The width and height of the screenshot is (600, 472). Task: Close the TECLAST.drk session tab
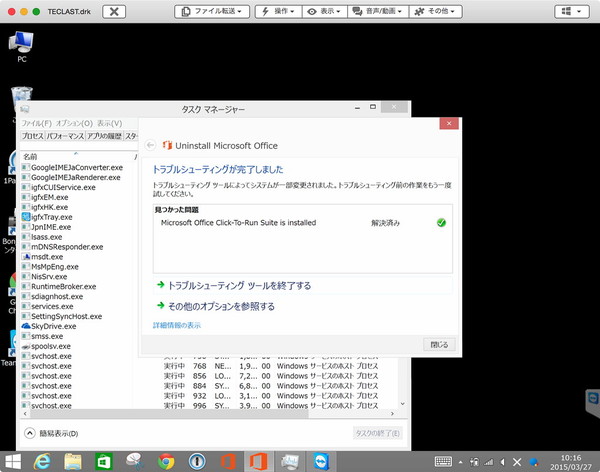click(114, 11)
